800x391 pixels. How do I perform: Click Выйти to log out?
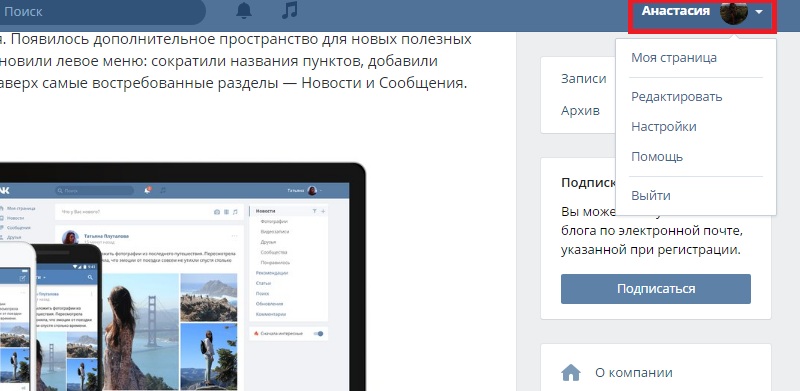point(651,196)
